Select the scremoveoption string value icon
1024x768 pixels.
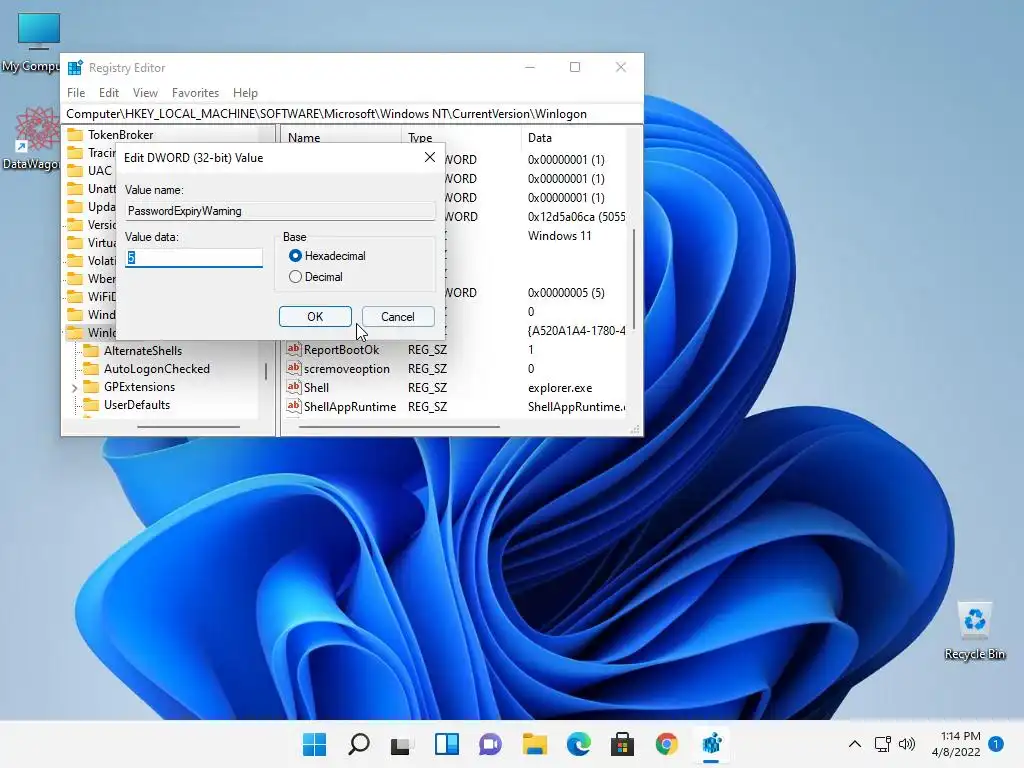[294, 368]
